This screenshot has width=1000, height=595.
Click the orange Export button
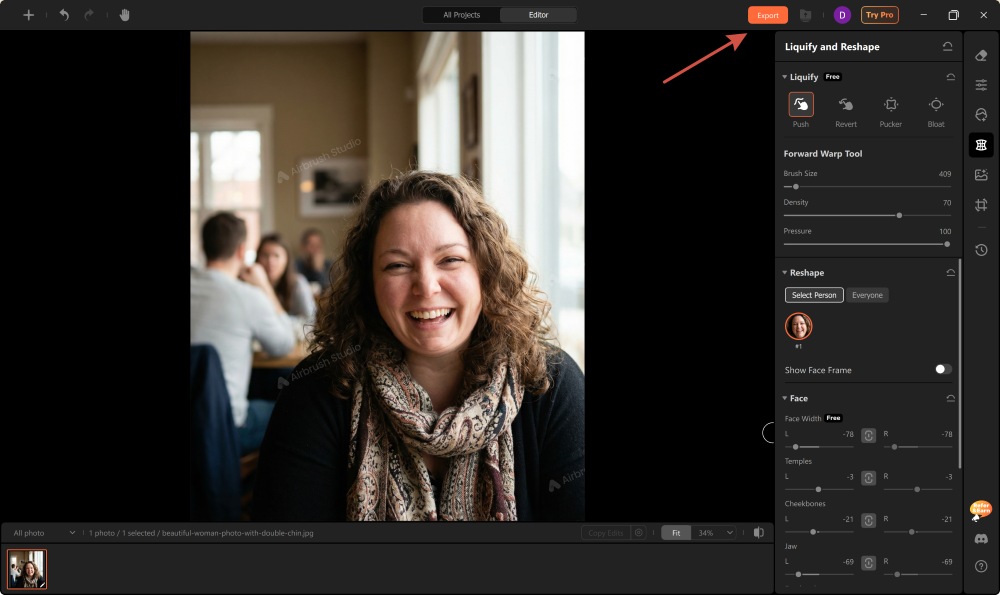[x=768, y=15]
